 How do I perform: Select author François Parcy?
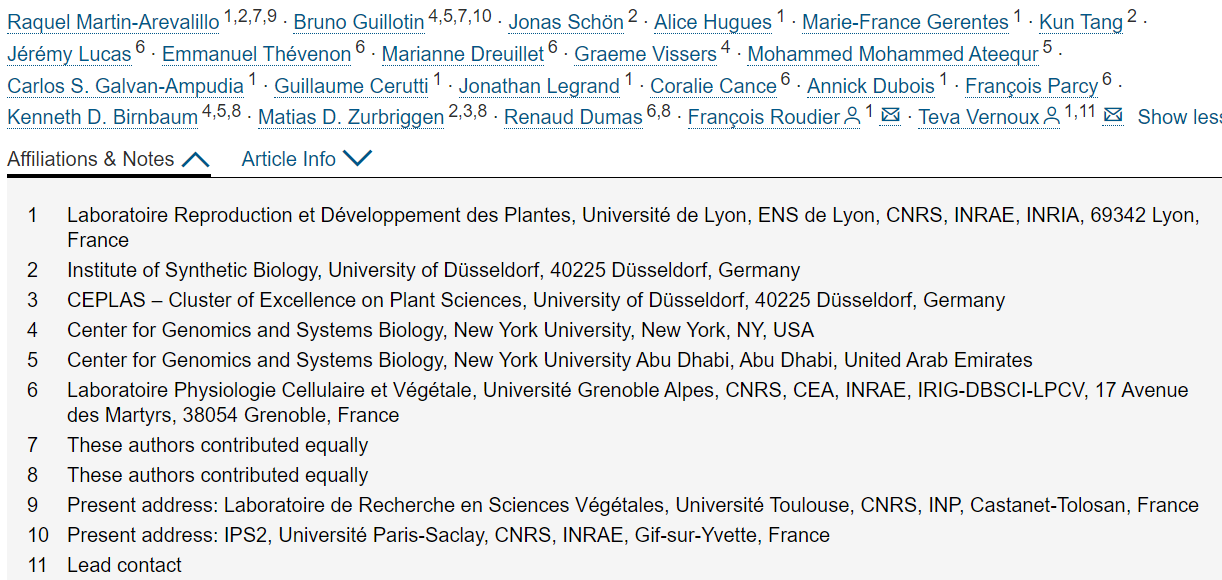pos(1031,86)
